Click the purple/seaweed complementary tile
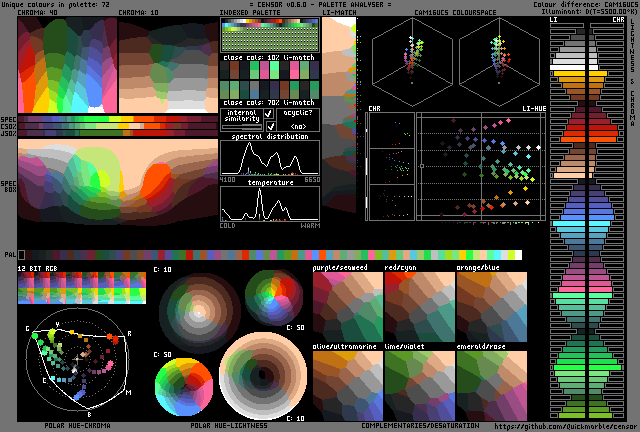 coord(348,307)
